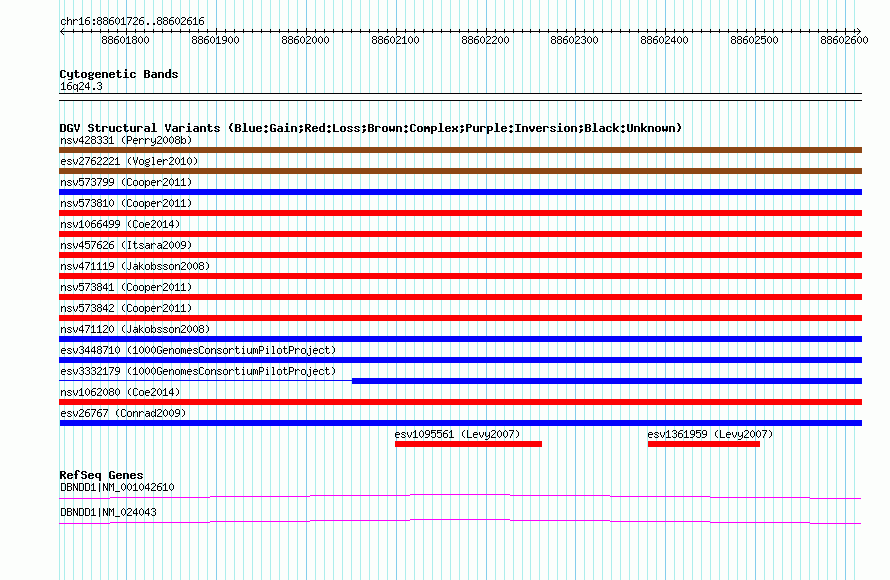Select the DBNDD1|NM_024043 gene track line
Viewport: 890px width, 580px height.
[x=460, y=522]
